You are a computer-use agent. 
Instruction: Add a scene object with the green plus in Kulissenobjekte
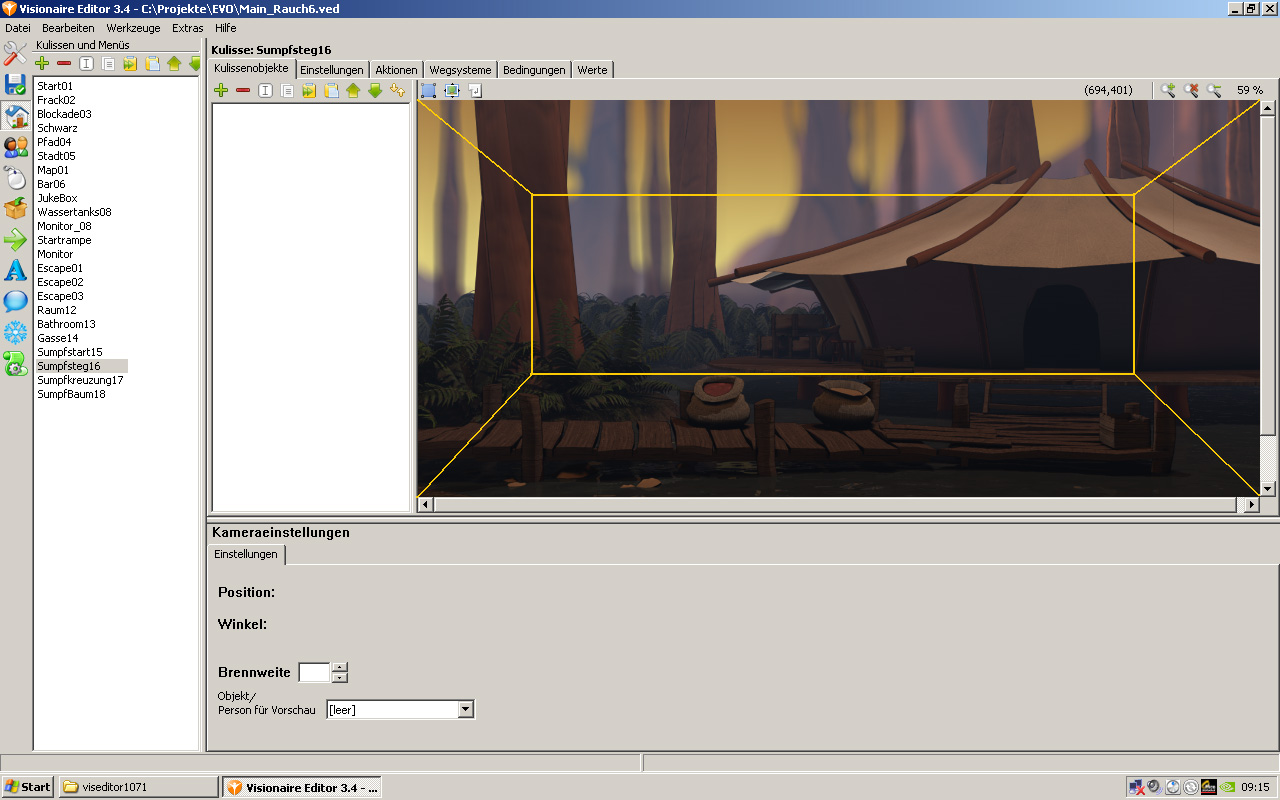tap(221, 91)
